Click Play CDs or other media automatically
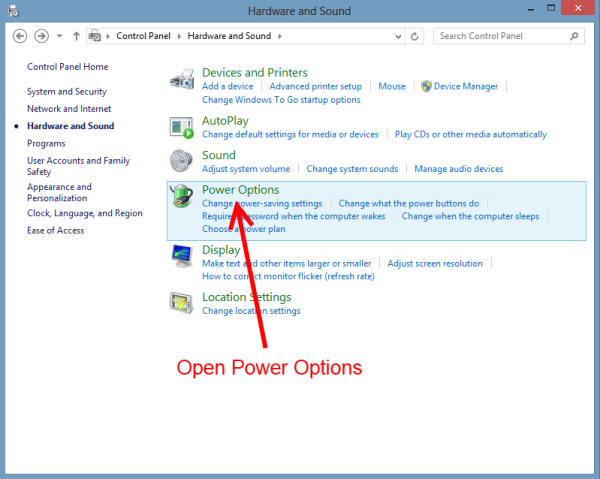The height and width of the screenshot is (479, 600). [471, 134]
